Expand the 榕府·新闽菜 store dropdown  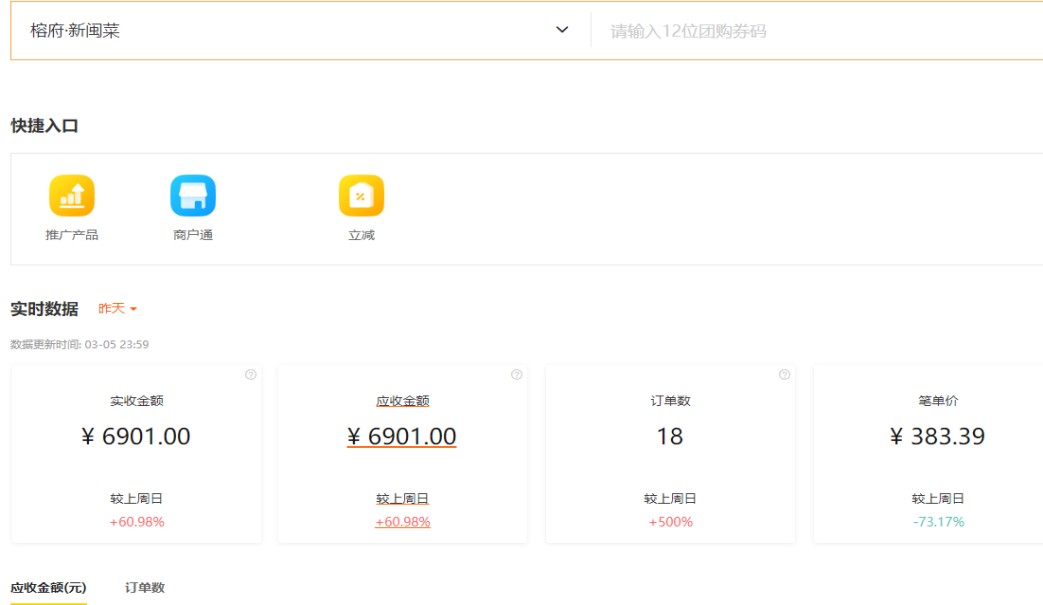coord(290,31)
